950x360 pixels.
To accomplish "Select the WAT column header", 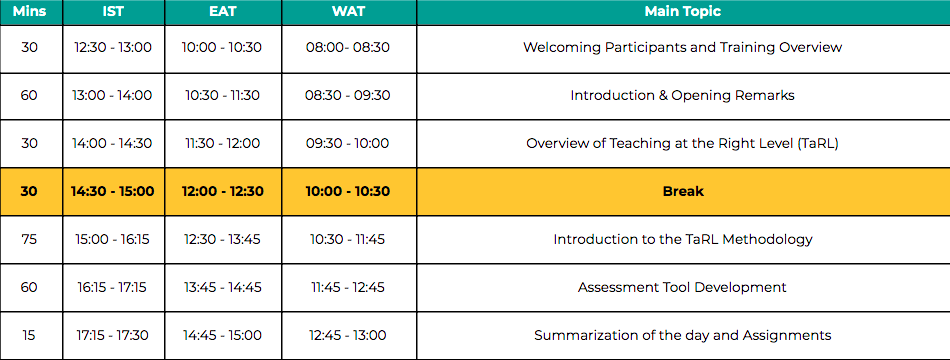I will 349,12.
